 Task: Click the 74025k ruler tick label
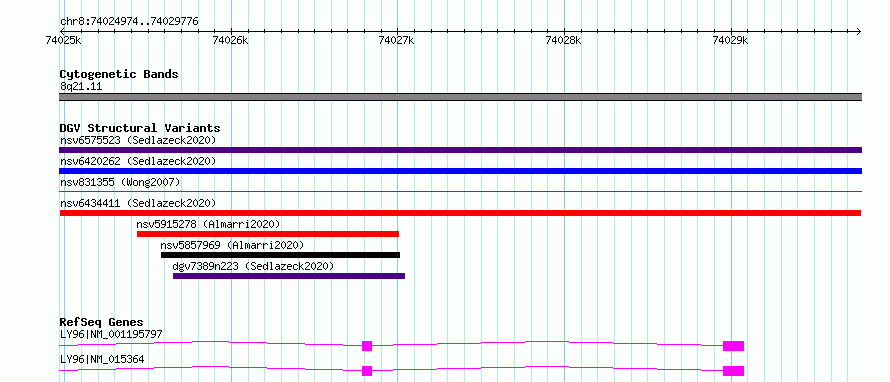(64, 40)
